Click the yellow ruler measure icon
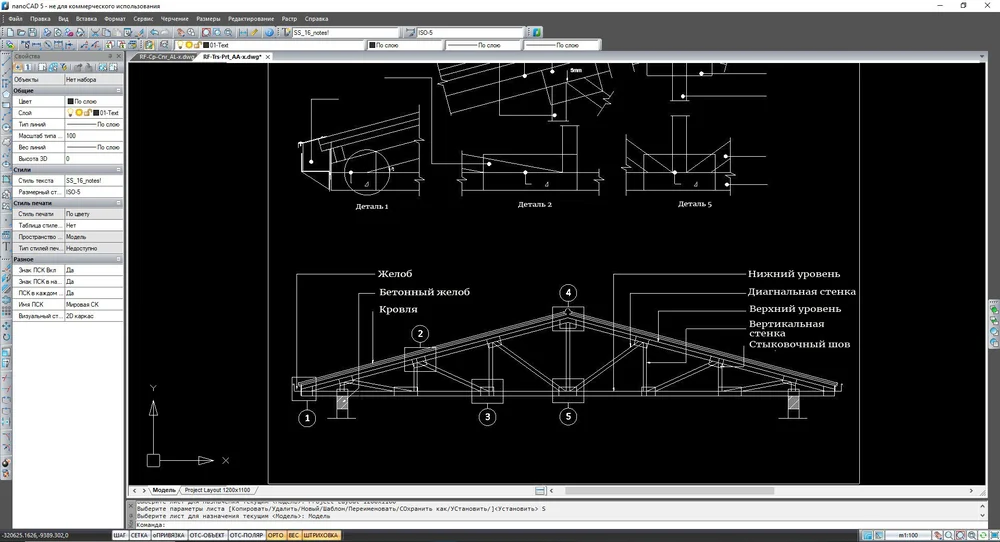The image size is (1000, 542). coord(254,32)
